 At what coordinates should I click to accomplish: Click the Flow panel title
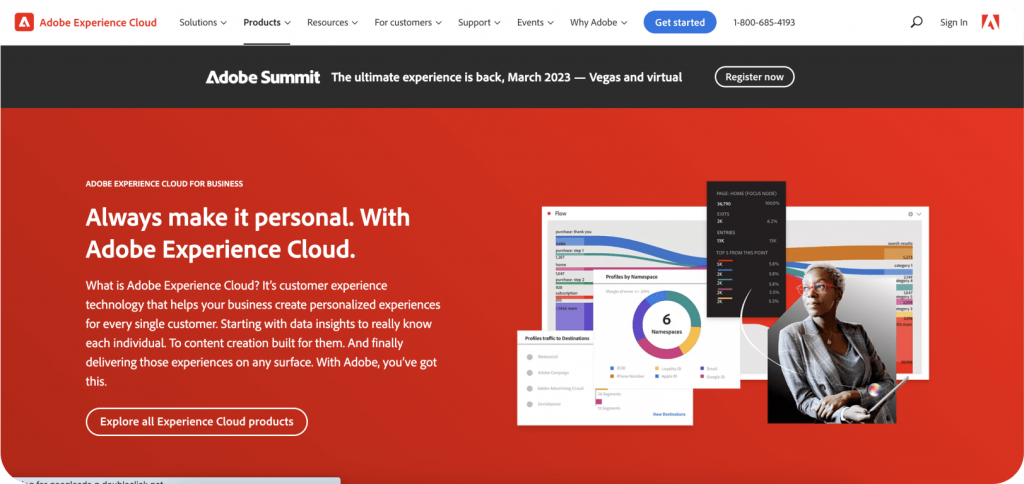coord(560,214)
